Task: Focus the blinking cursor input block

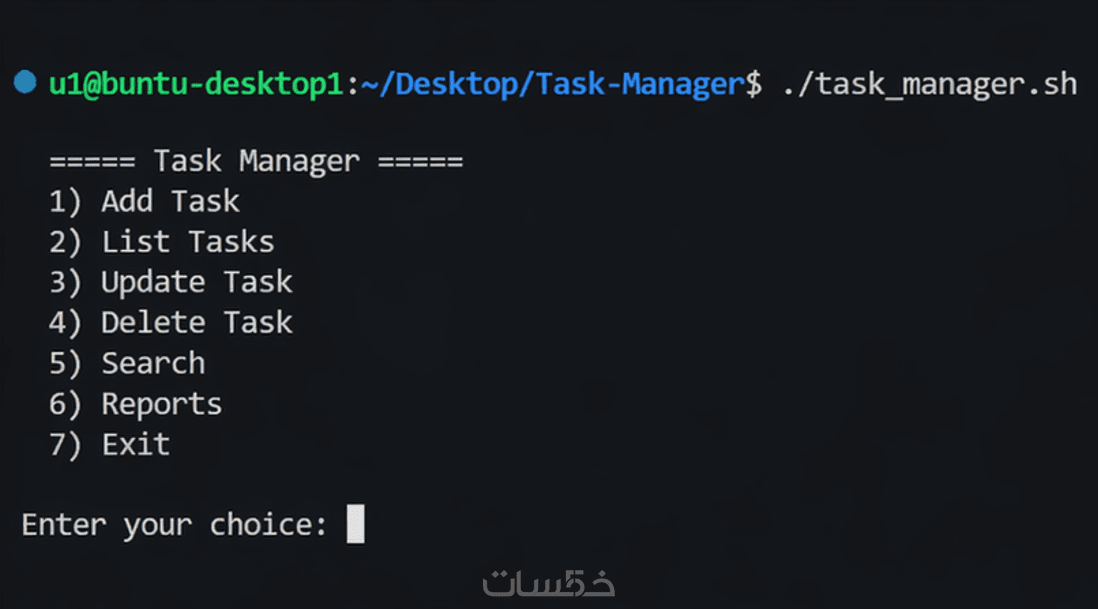Action: tap(355, 524)
